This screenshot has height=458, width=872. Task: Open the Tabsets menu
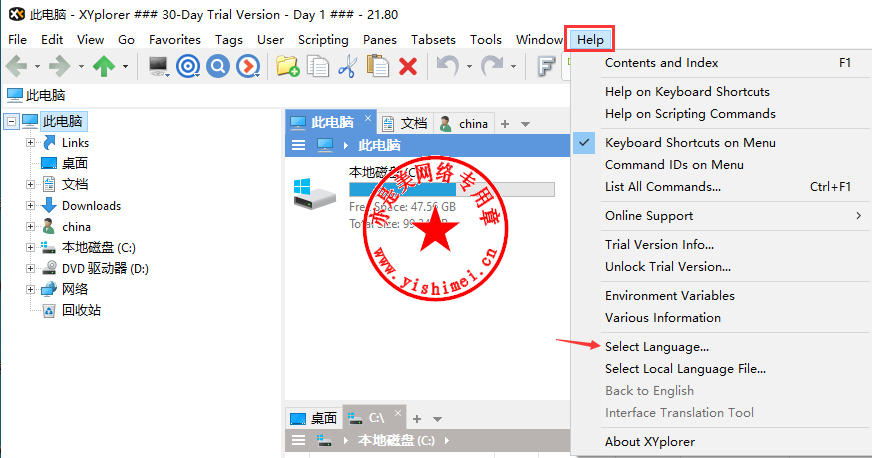point(433,39)
